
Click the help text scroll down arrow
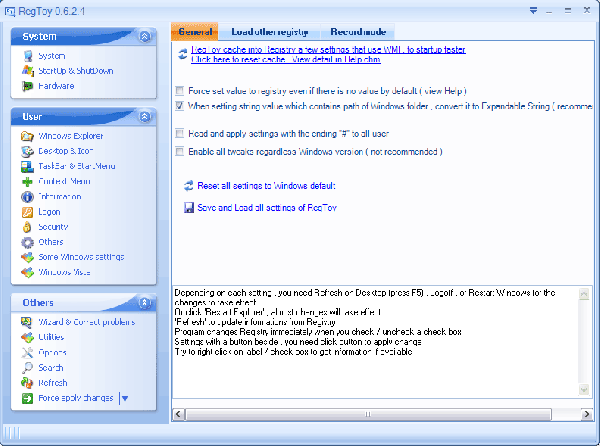(x=584, y=390)
